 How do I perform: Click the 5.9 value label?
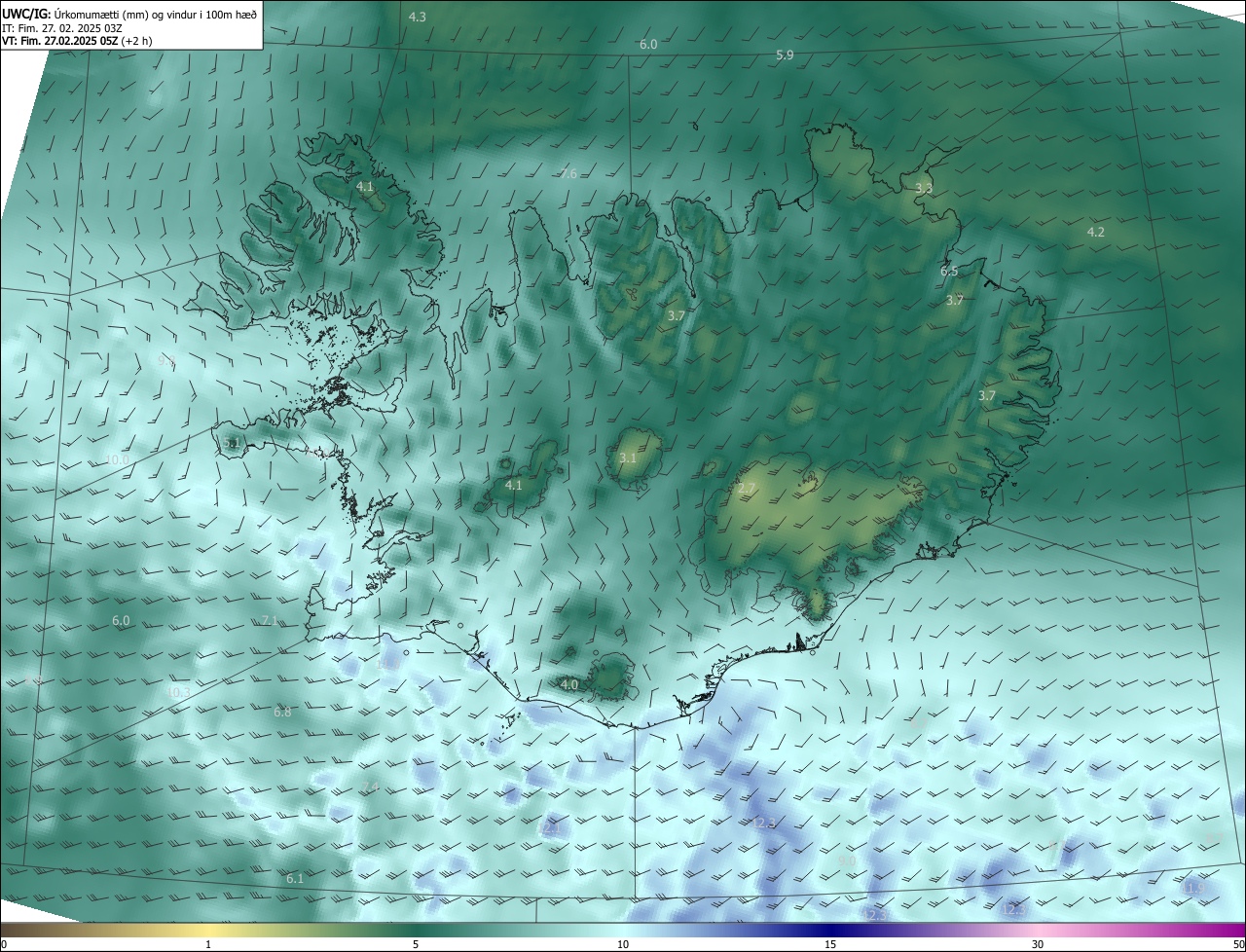tap(785, 55)
